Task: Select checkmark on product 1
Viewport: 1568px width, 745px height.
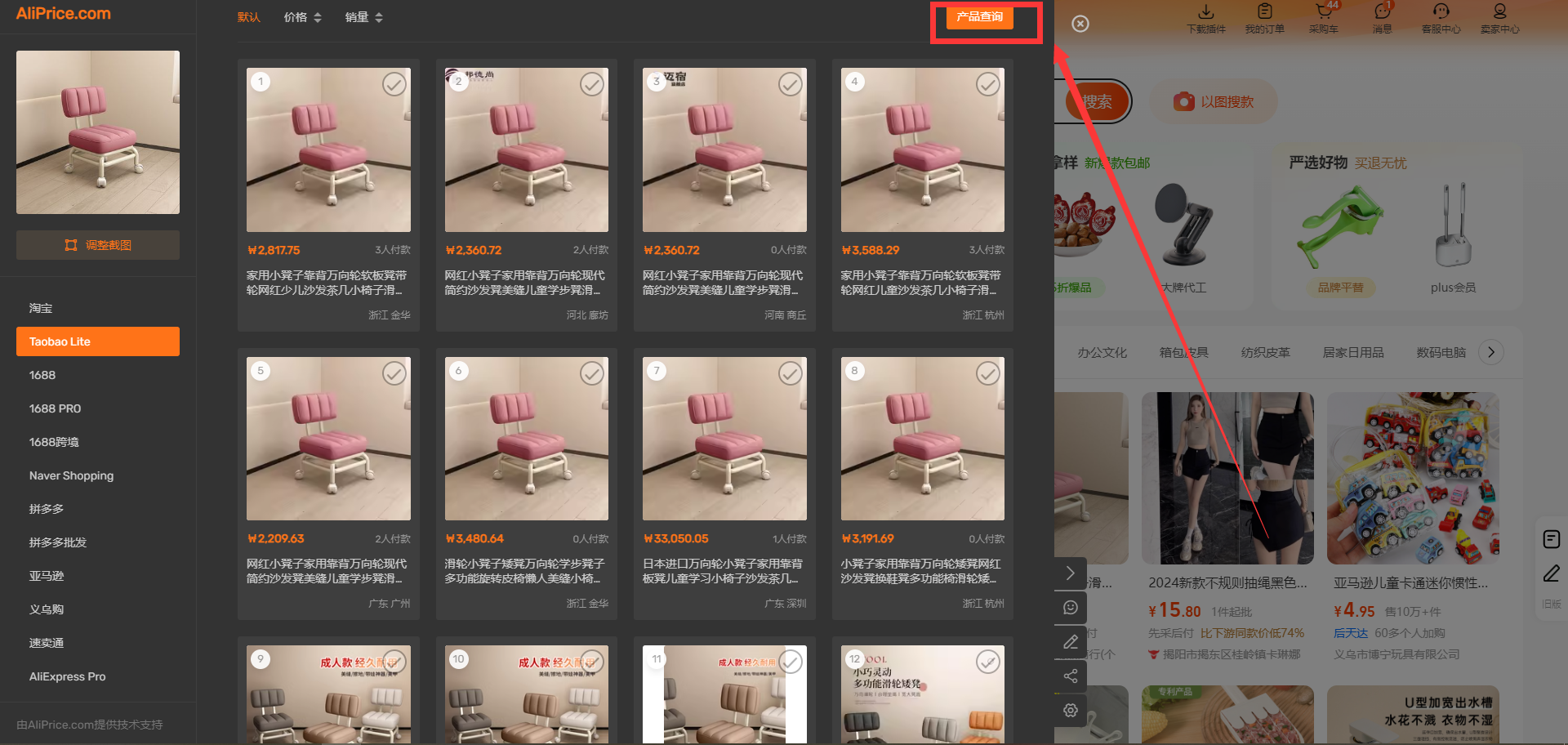Action: [x=394, y=84]
